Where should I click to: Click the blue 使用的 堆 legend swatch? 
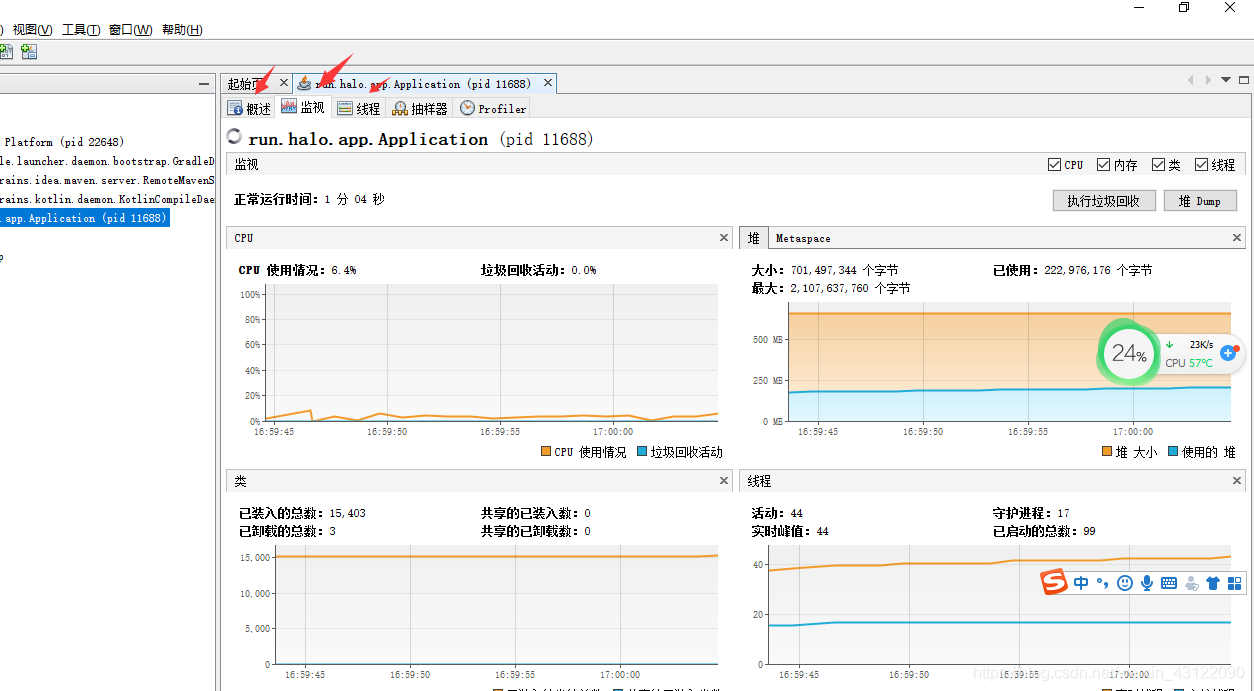click(x=1173, y=452)
